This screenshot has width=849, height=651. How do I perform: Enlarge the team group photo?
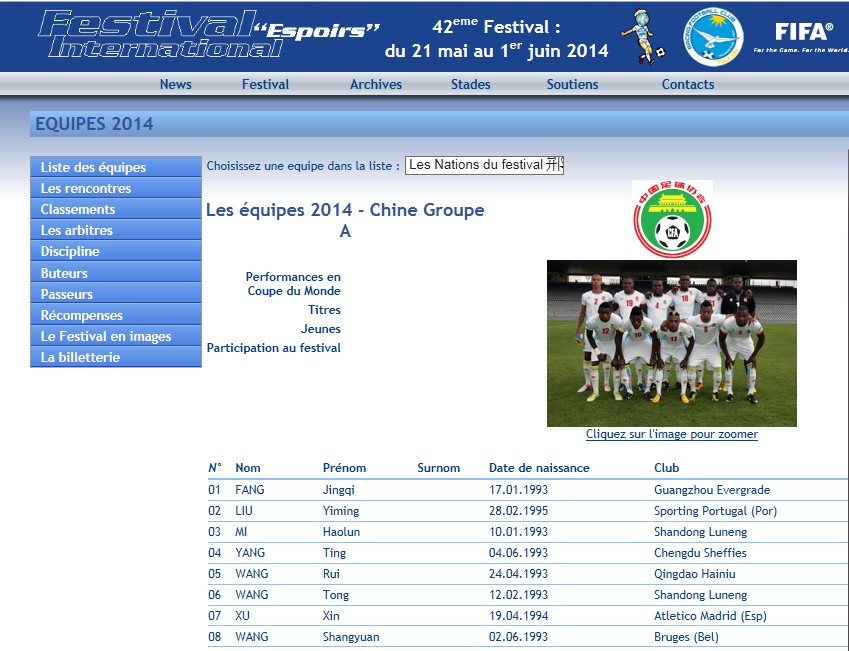tap(671, 343)
